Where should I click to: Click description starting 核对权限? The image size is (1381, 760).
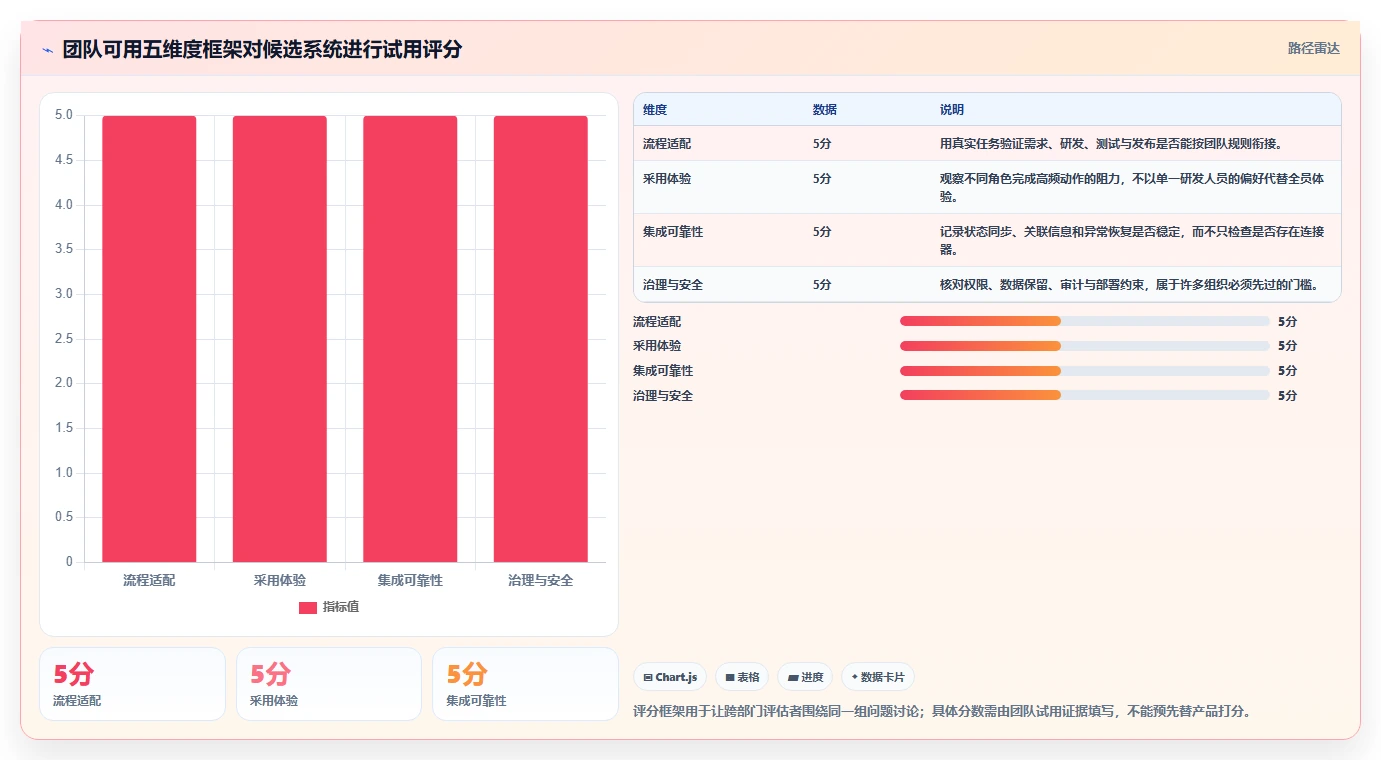coord(1129,285)
